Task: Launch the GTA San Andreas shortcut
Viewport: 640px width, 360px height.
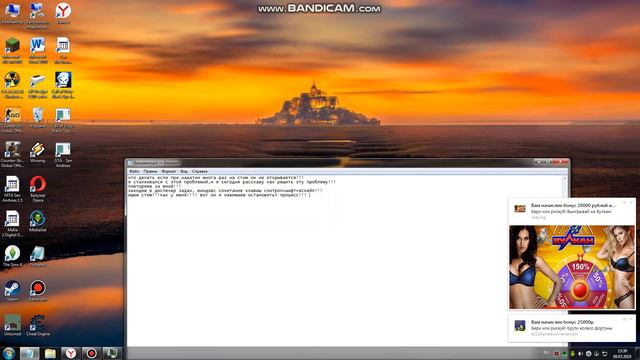Action: tap(63, 154)
